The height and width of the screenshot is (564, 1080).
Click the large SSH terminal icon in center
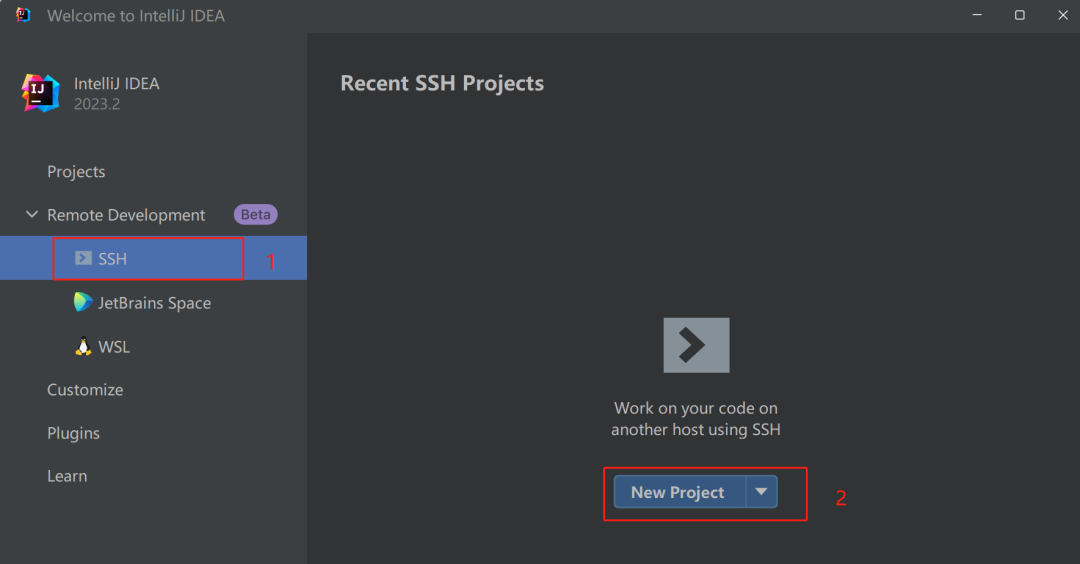tap(696, 345)
